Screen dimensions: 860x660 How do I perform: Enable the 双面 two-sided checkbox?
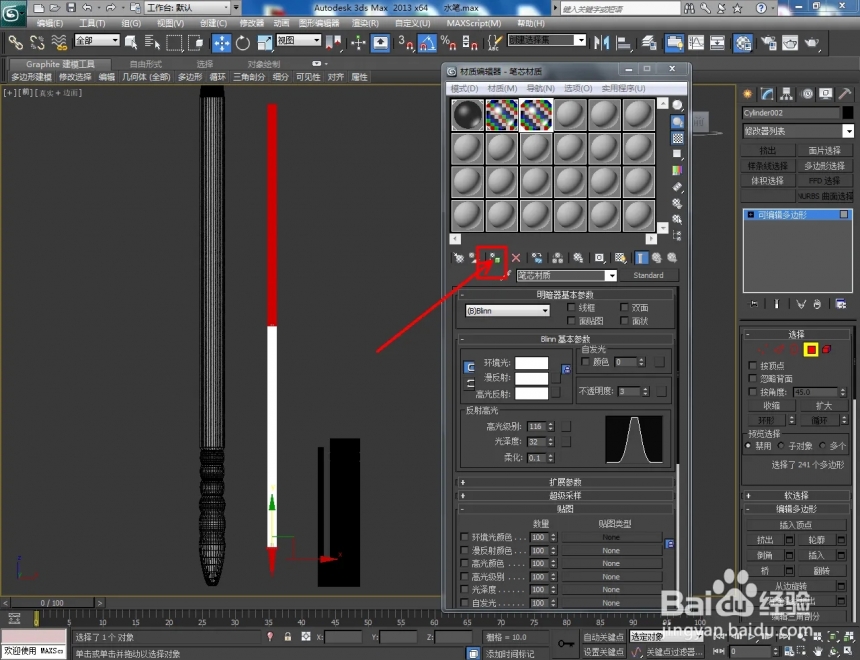coord(624,307)
